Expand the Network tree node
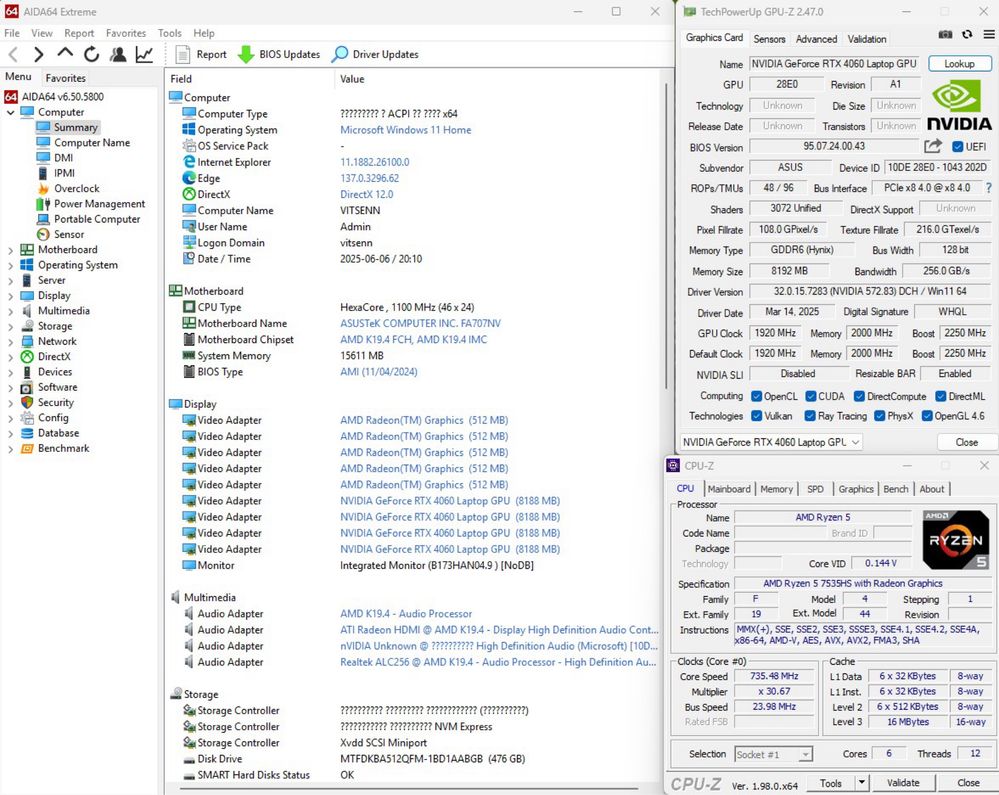The image size is (999, 795). coord(10,342)
